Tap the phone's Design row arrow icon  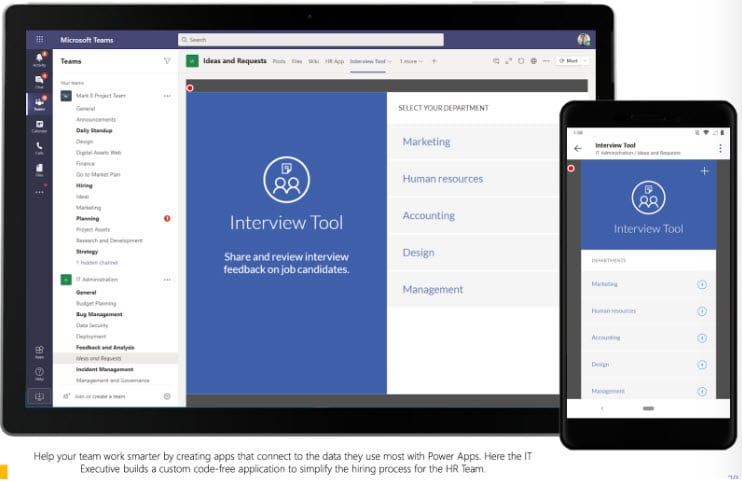702,365
